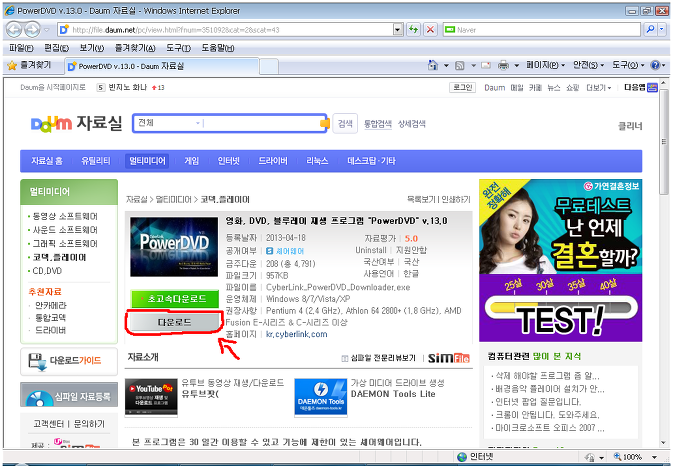The image size is (673, 466).
Task: Click the Refresh page icon
Action: click(x=413, y=30)
